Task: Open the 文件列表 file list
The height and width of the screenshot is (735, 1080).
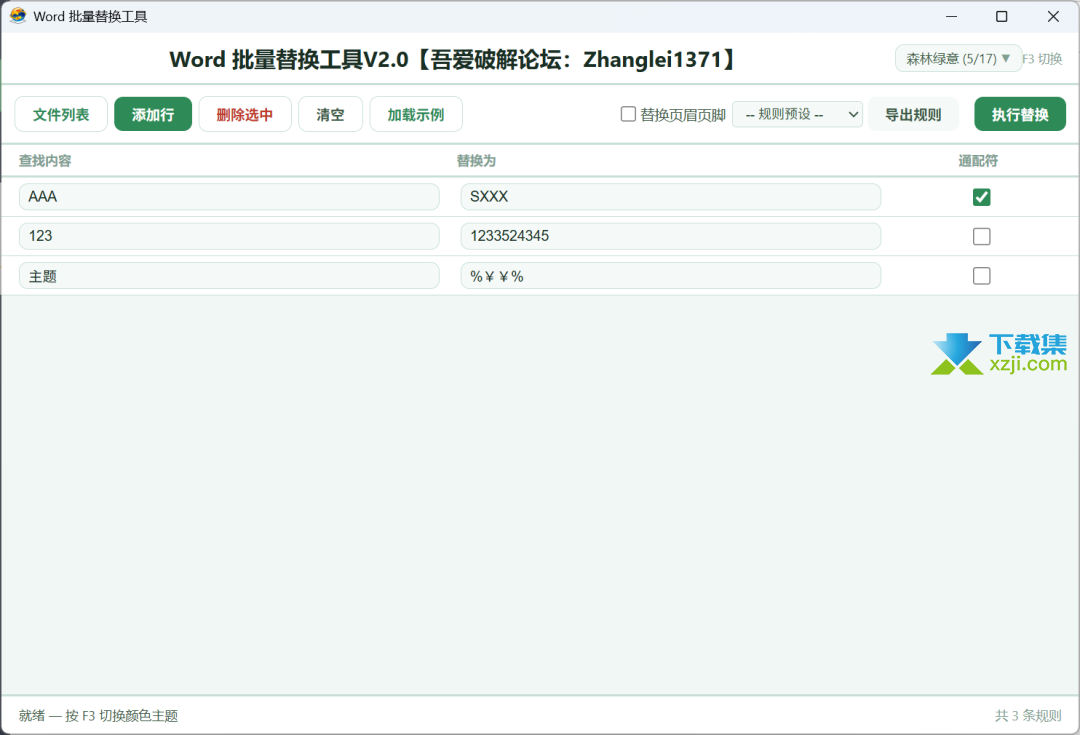Action: (61, 114)
